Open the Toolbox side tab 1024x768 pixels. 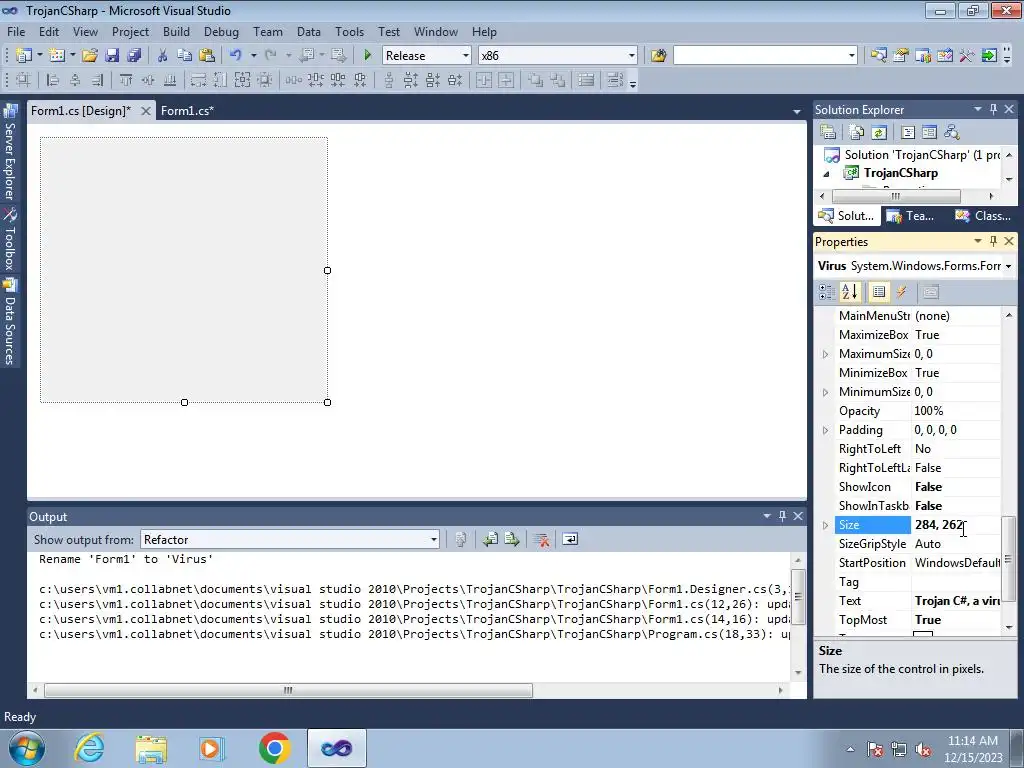pyautogui.click(x=10, y=239)
